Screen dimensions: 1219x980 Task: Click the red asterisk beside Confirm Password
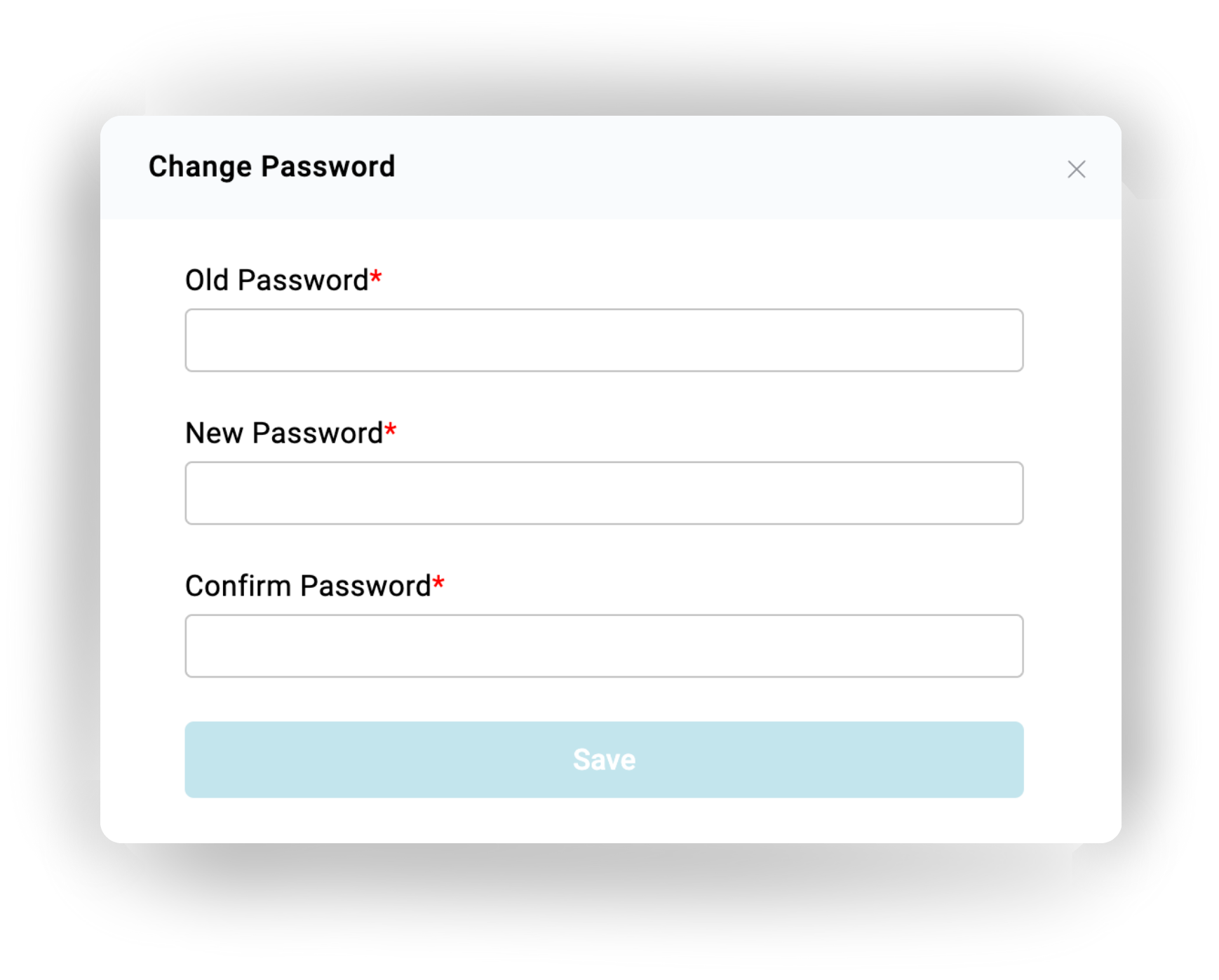(x=438, y=583)
